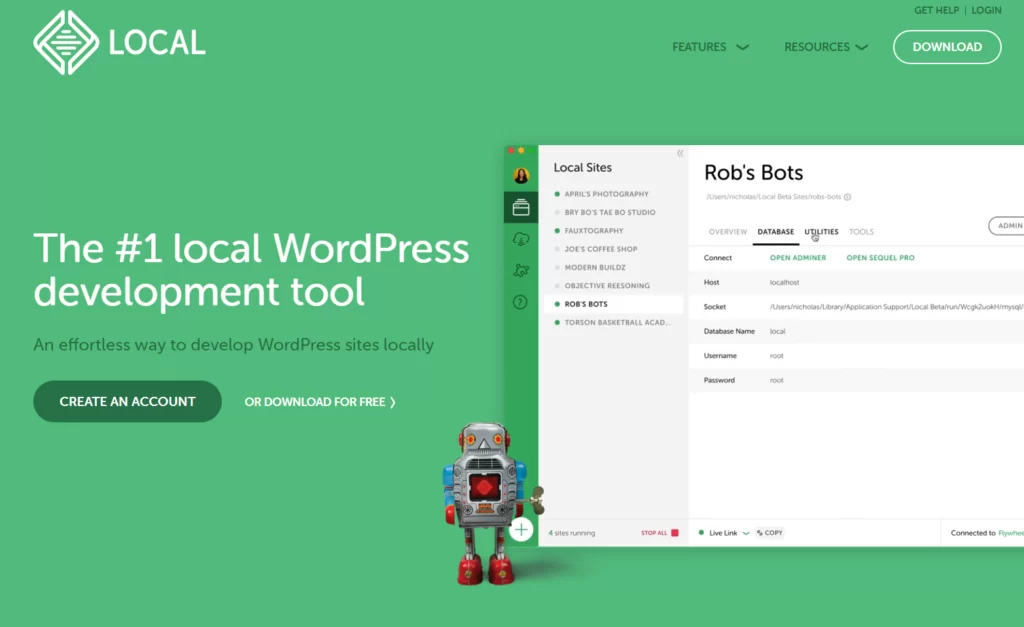The width and height of the screenshot is (1024, 627).
Task: Select Joe's Coffee Shop site
Action: pyautogui.click(x=601, y=249)
